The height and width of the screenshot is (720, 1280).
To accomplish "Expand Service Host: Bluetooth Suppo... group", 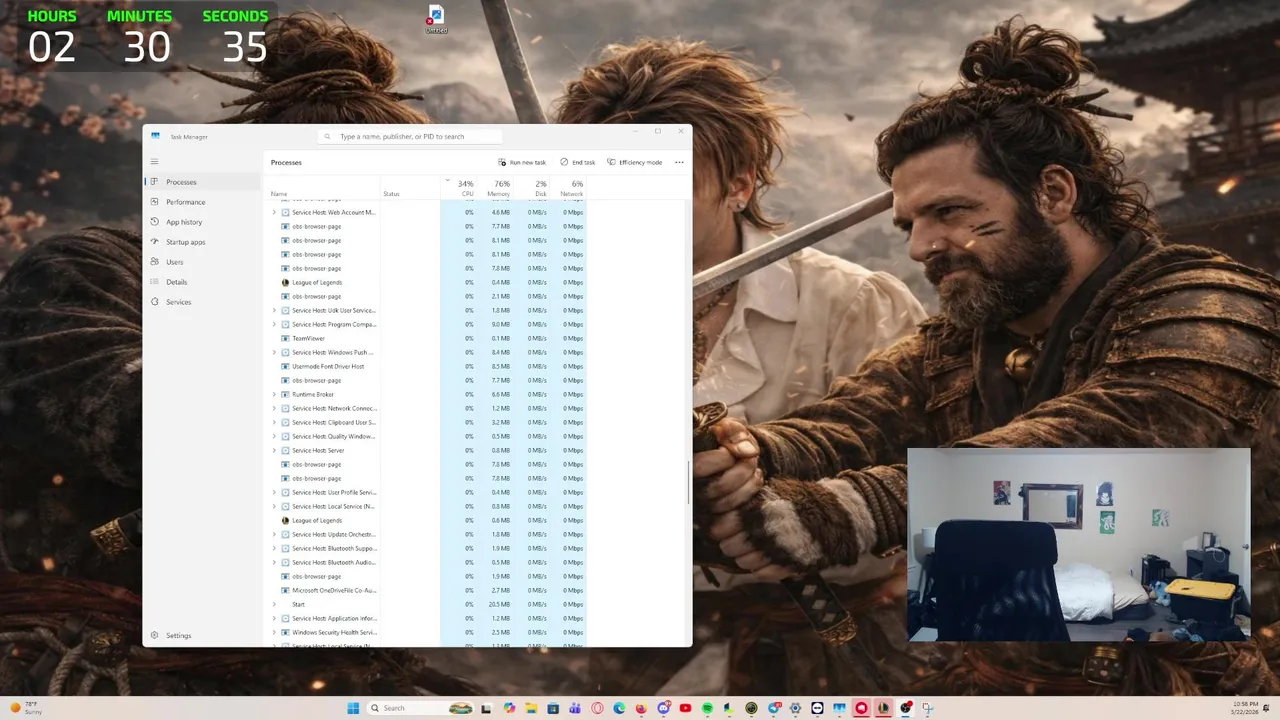I will pyautogui.click(x=274, y=548).
